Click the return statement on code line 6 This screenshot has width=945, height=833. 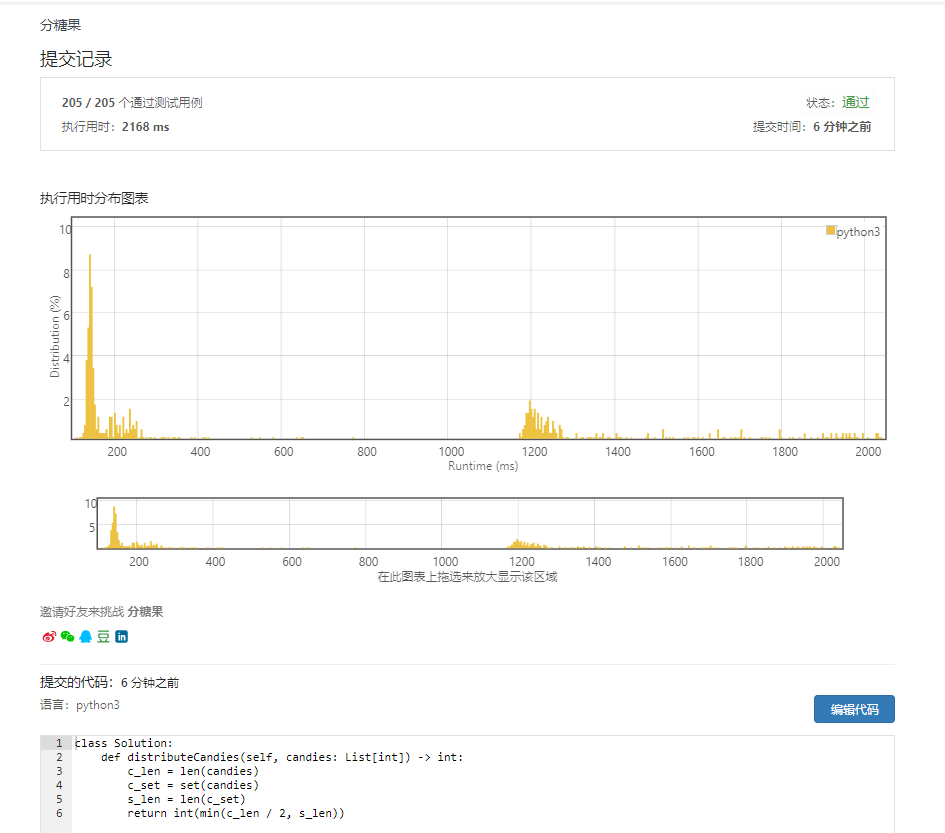tap(235, 813)
